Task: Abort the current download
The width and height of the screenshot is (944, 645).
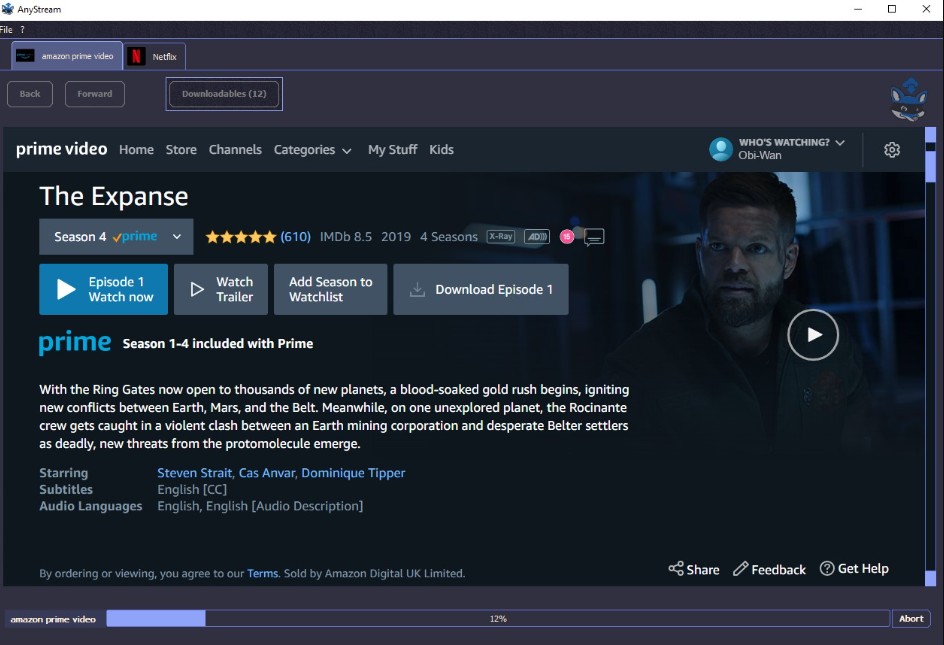Action: 911,619
